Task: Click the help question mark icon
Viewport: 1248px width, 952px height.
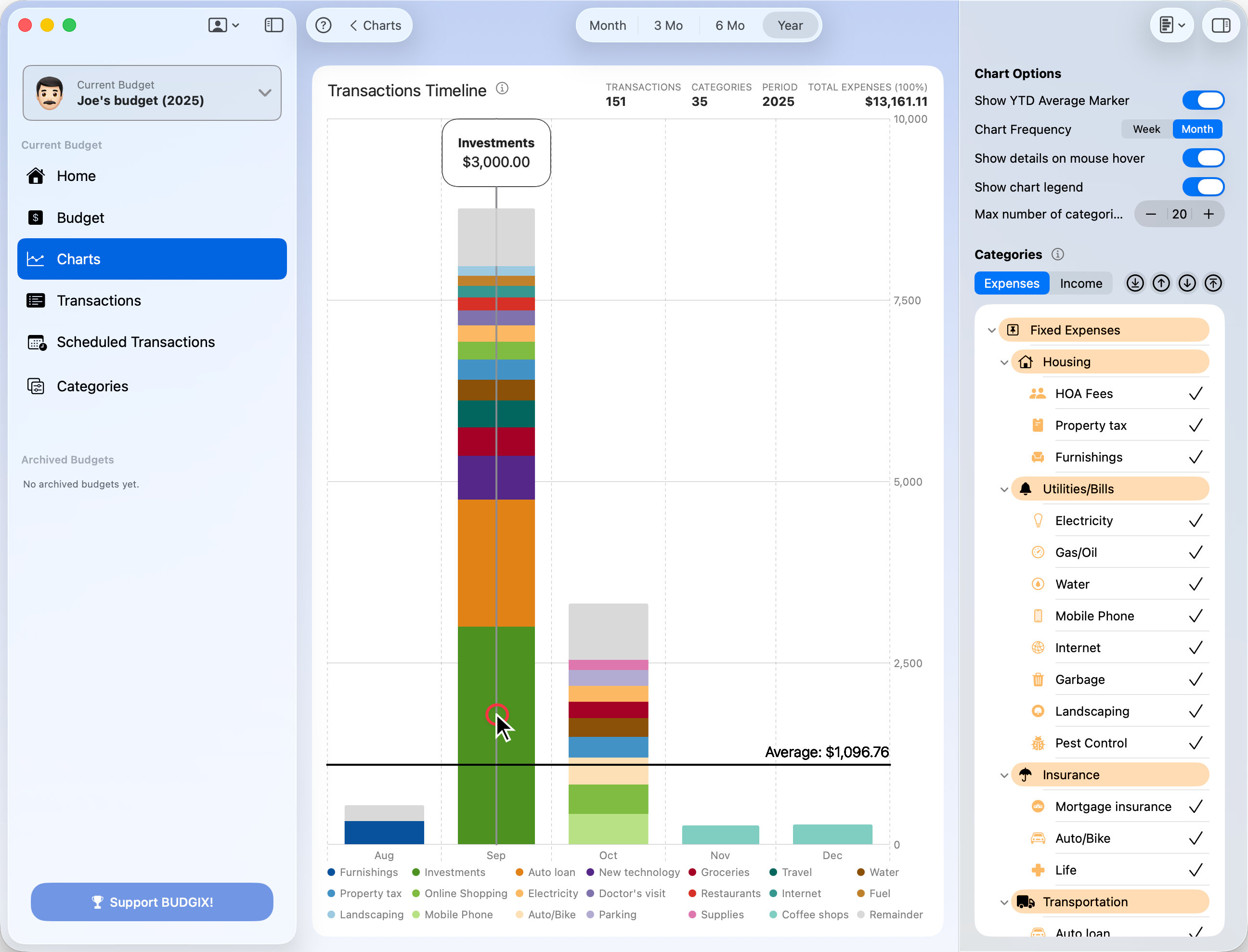Action: coord(323,26)
